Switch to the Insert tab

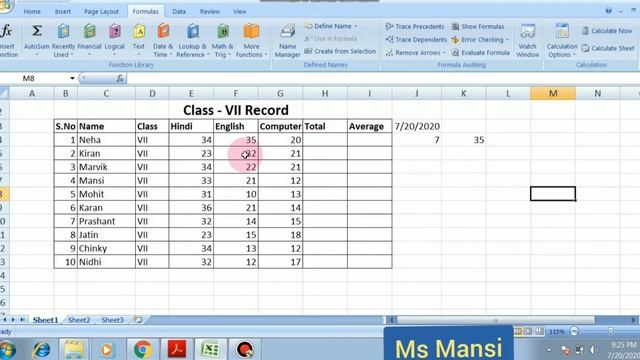tap(62, 11)
